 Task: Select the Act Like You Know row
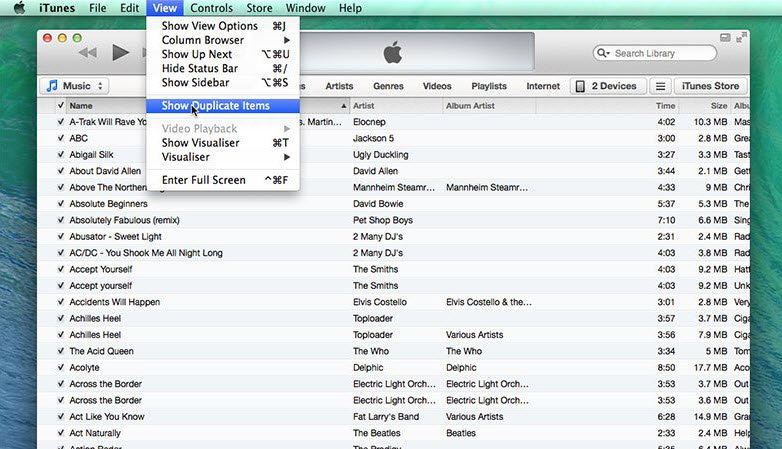coord(393,417)
